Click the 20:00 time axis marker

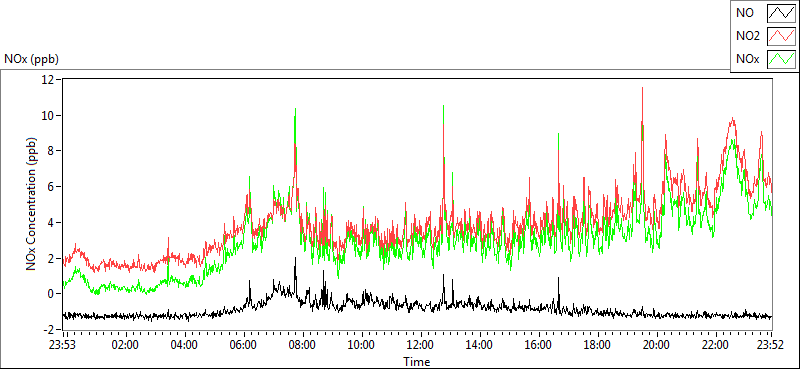point(657,344)
